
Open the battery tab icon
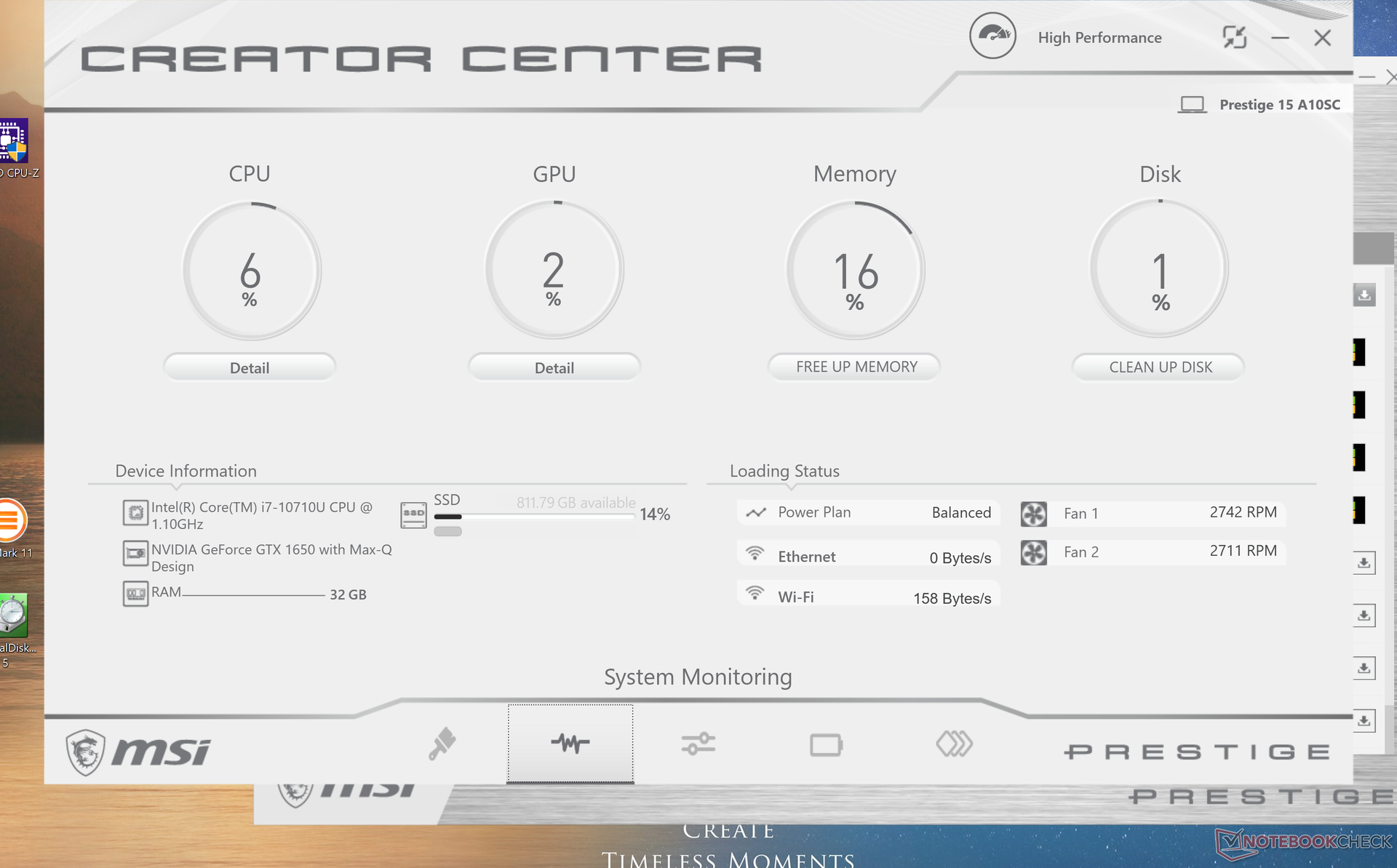click(826, 745)
